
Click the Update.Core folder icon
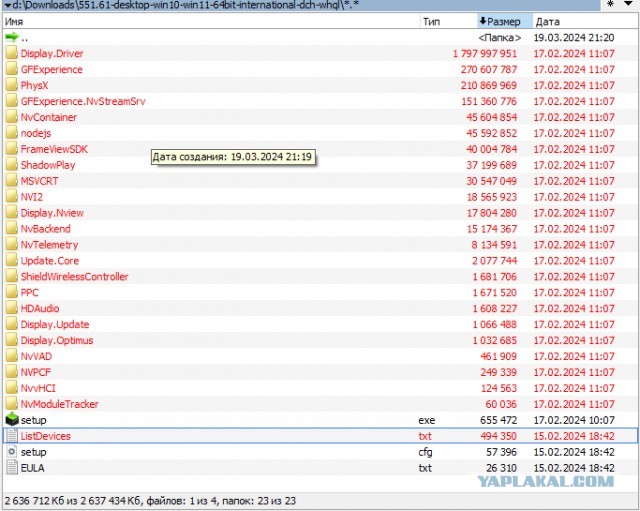(12, 260)
